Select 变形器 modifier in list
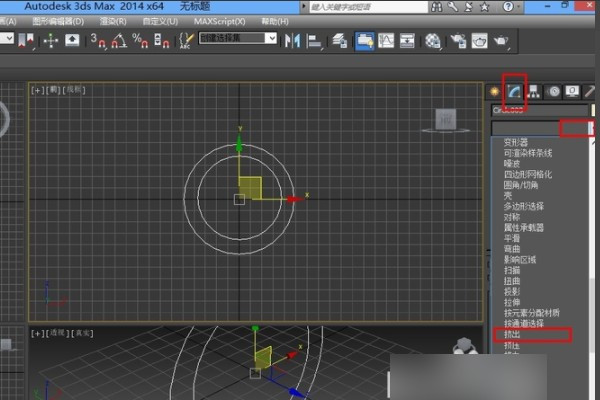 click(x=515, y=142)
